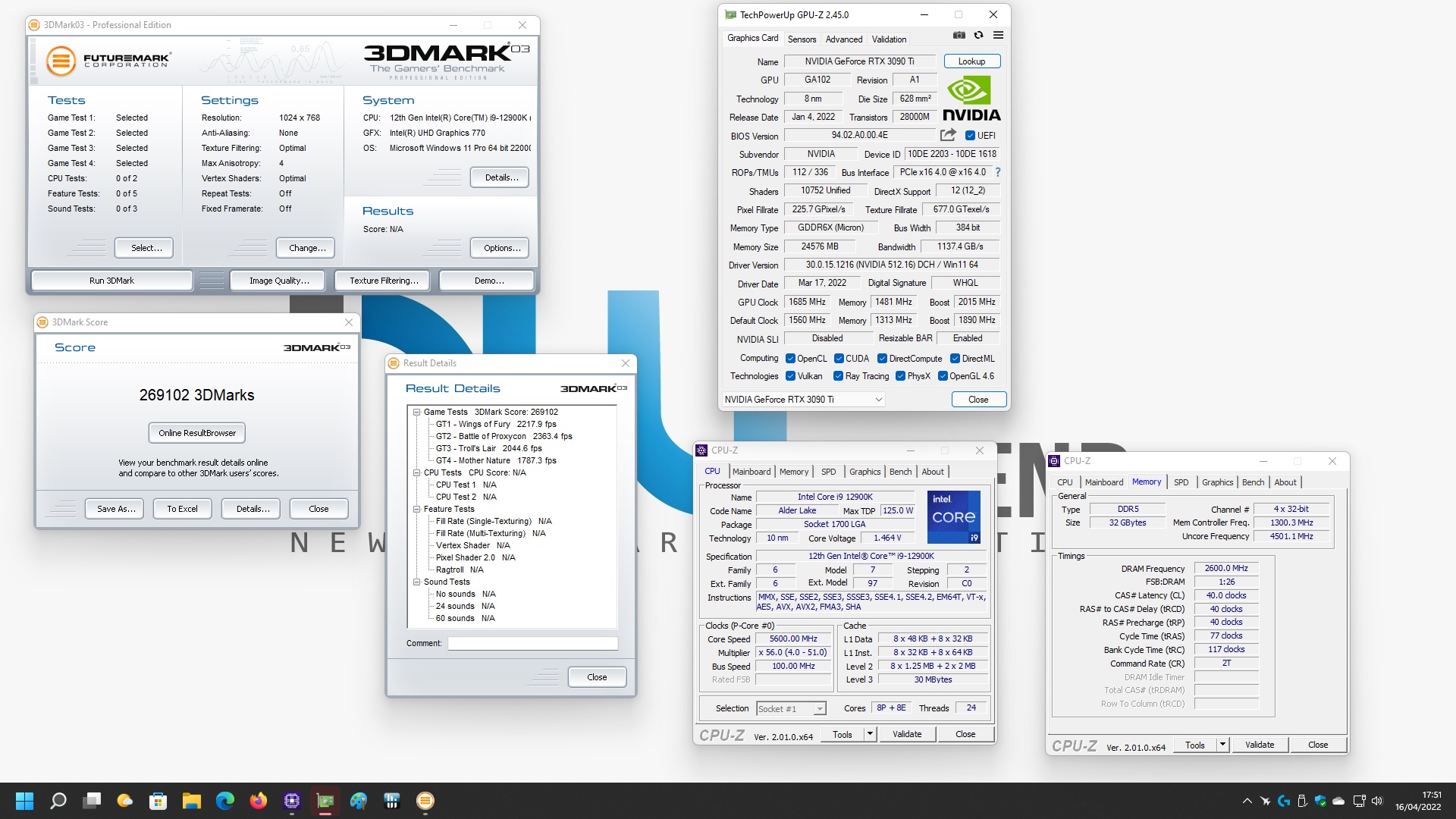Toggle OpenGL 4.6 checkbox
The image size is (1456, 819).
(x=943, y=376)
